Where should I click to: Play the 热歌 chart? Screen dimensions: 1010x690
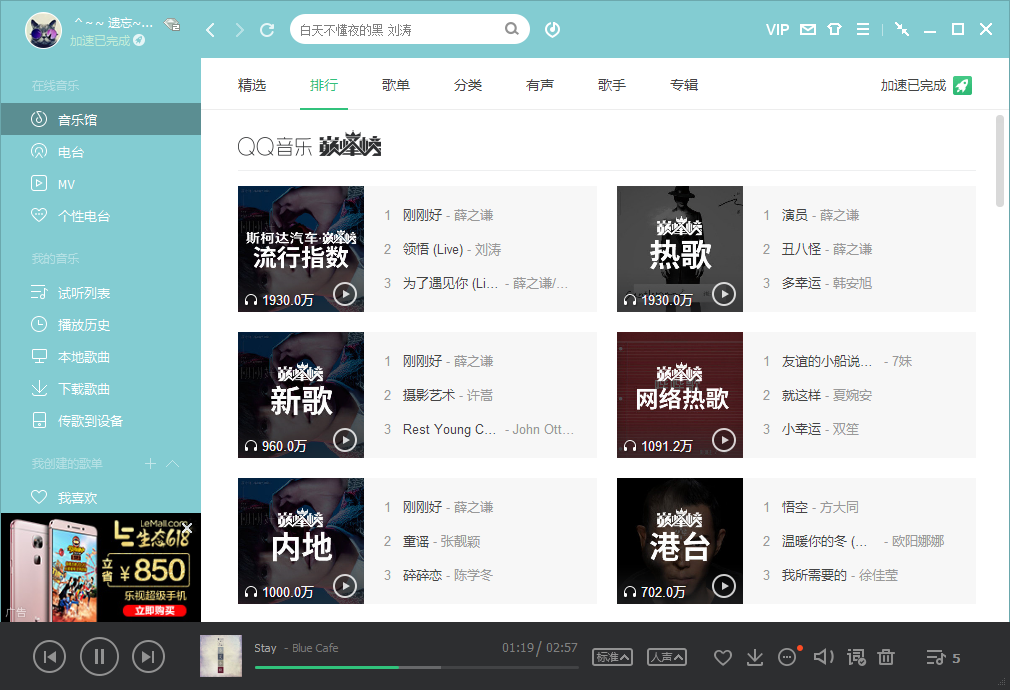point(724,294)
